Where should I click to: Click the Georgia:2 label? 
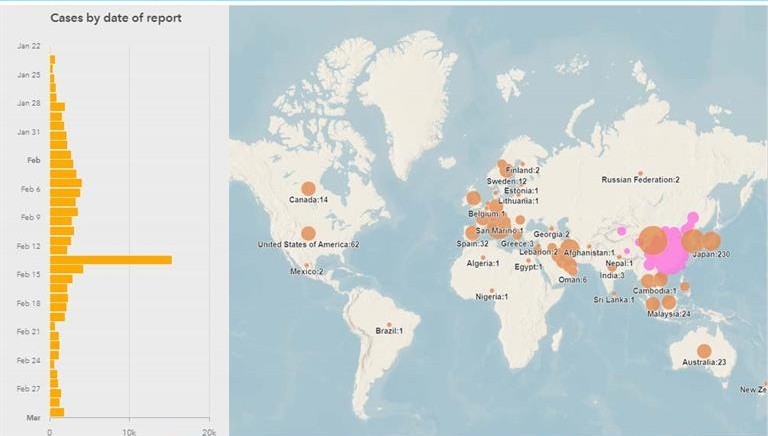tap(552, 235)
